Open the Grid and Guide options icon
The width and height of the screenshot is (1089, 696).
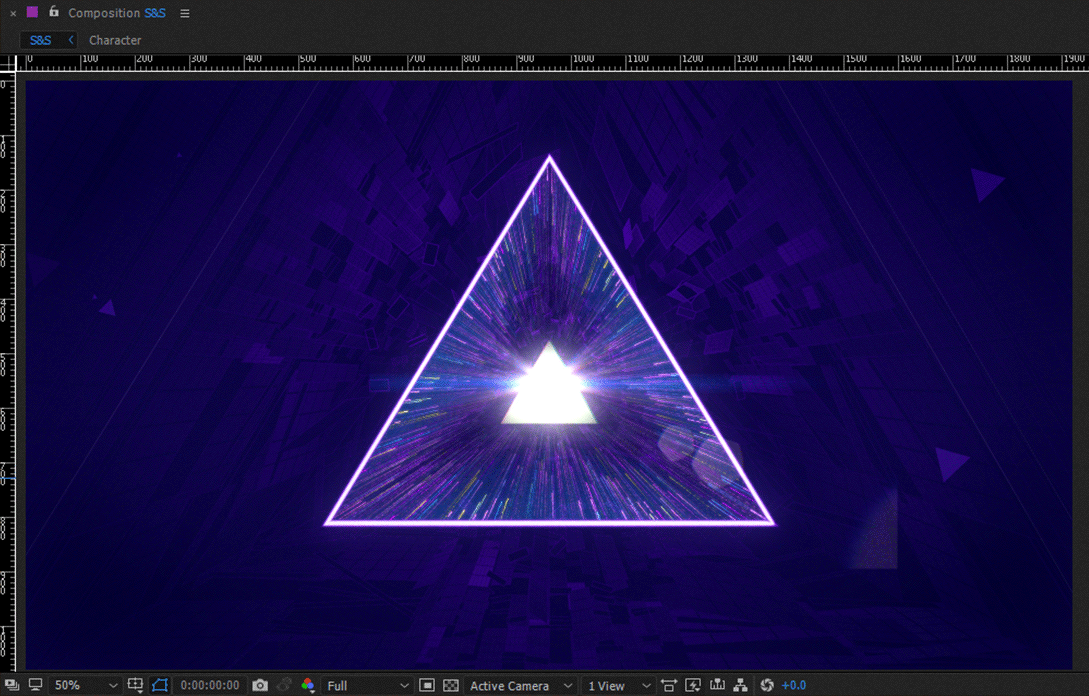[135, 685]
